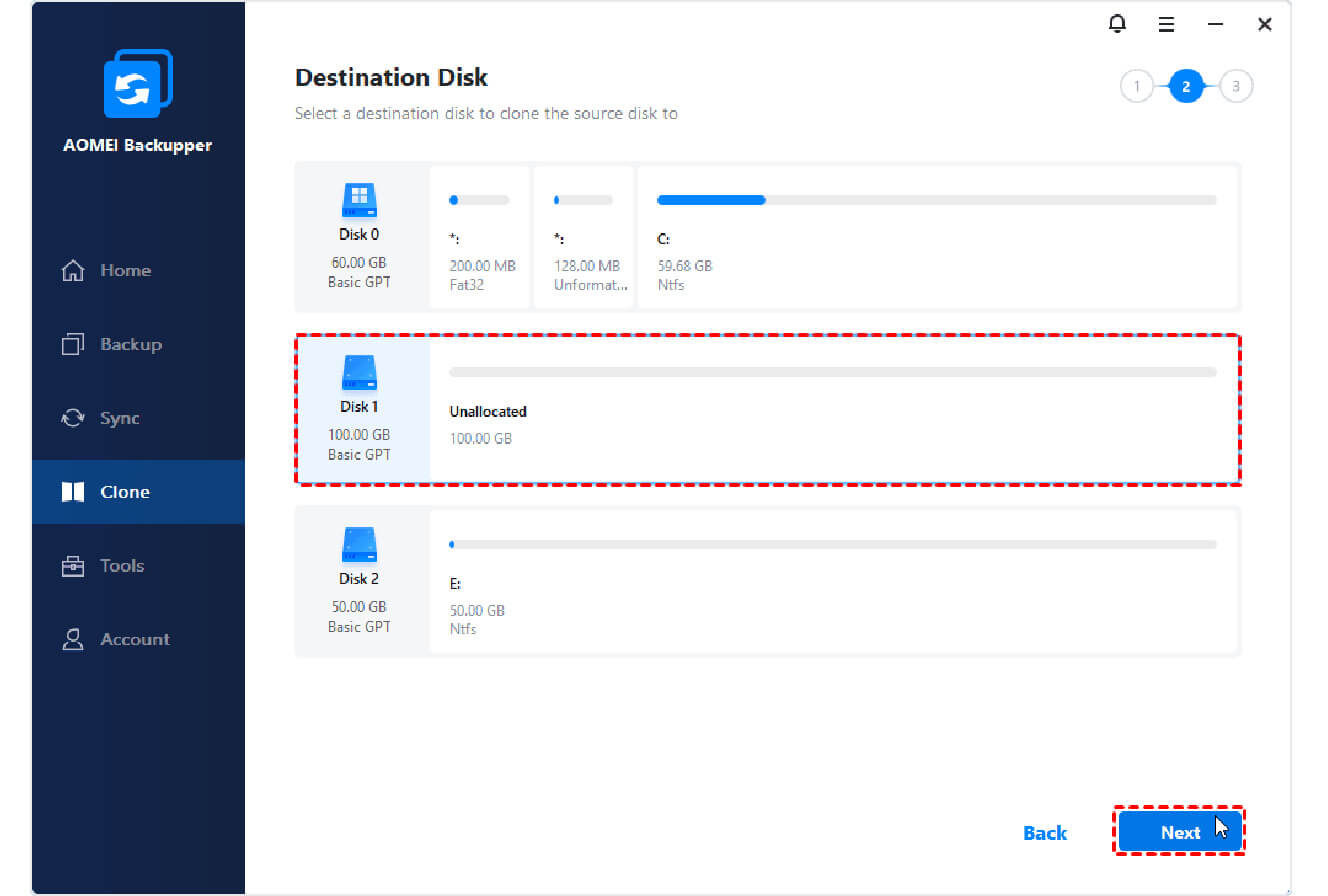Select the 200.00 MB Fat32 partition
The height and width of the screenshot is (896, 1328).
479,237
